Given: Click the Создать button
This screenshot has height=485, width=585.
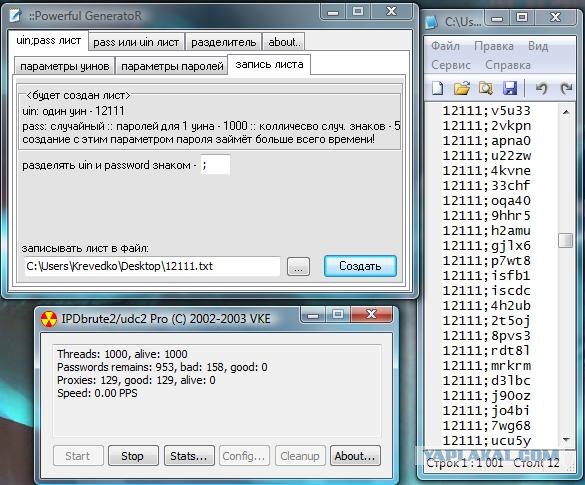Looking at the screenshot, I should (x=360, y=266).
